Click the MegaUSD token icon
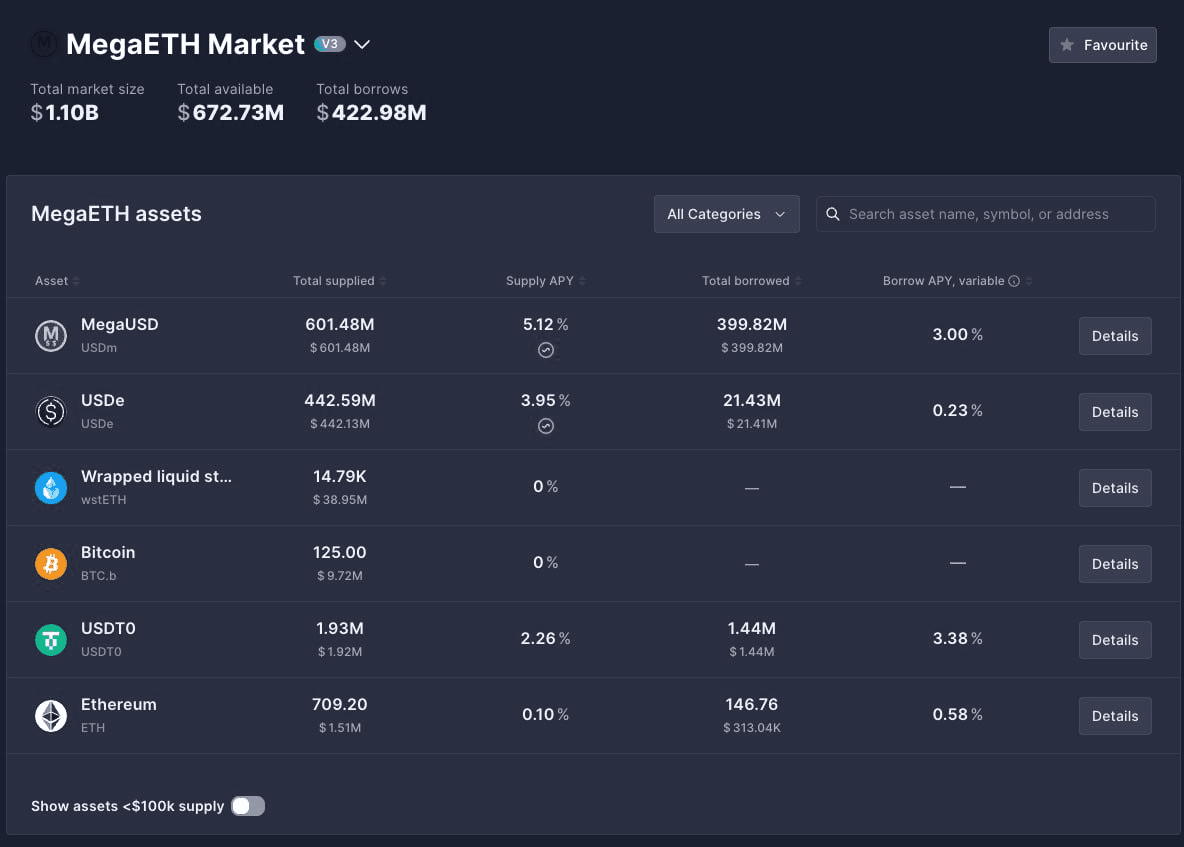Image resolution: width=1184 pixels, height=847 pixels. [51, 335]
